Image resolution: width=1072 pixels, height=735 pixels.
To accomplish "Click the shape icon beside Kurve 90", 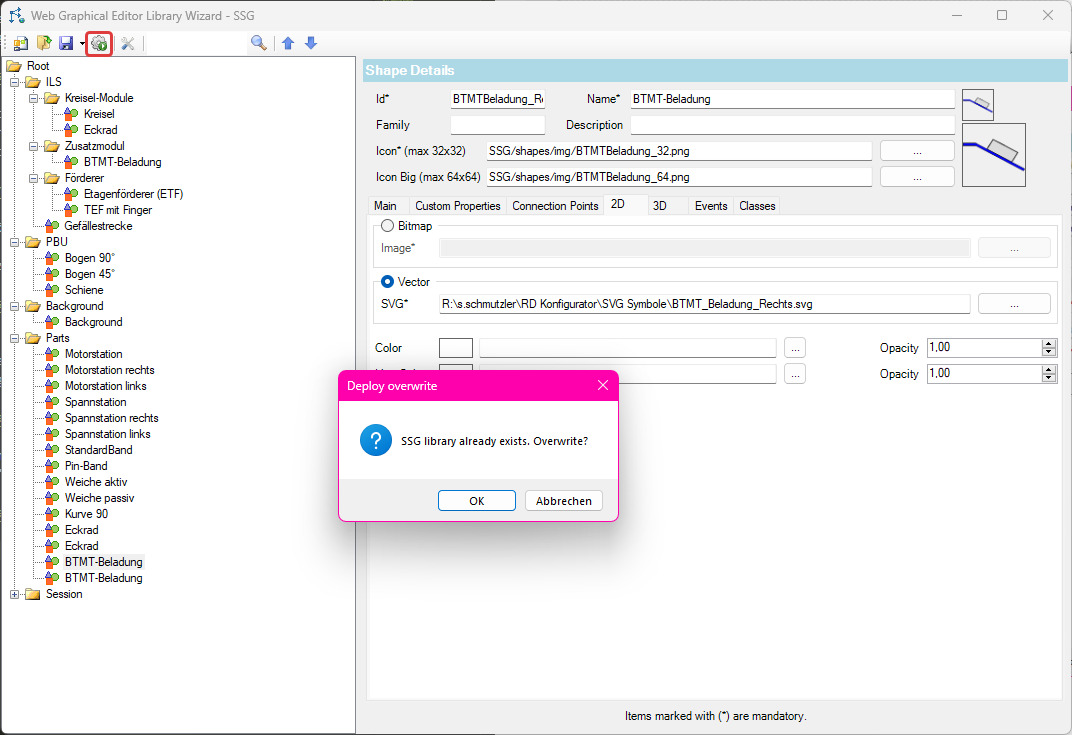I will [52, 513].
